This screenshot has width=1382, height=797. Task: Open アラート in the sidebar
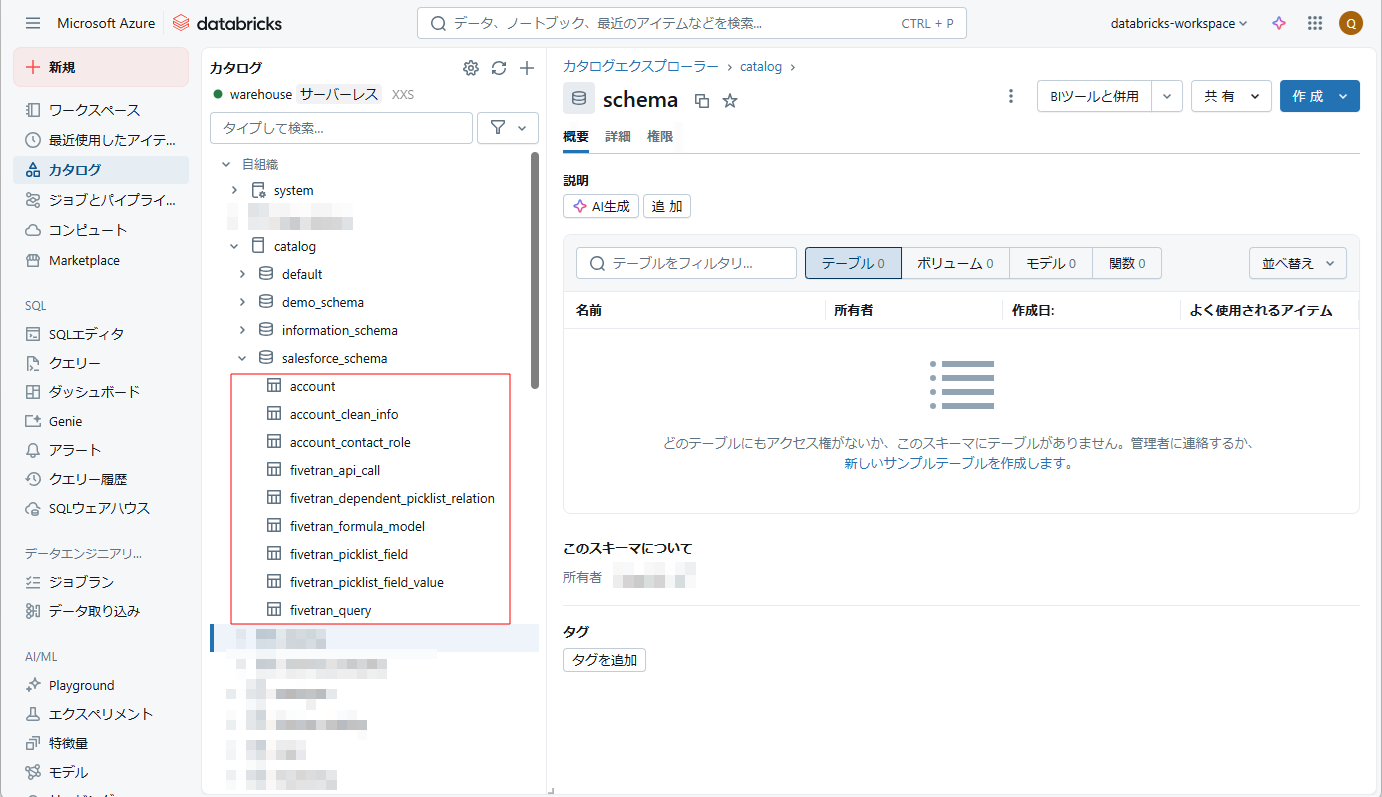coord(101,450)
